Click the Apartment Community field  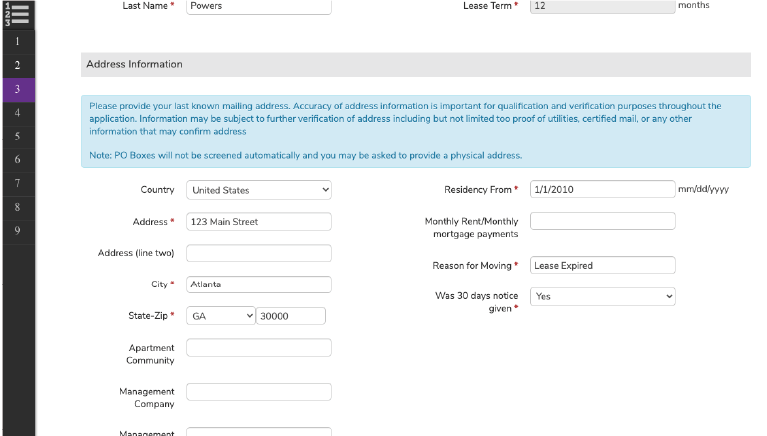point(259,347)
